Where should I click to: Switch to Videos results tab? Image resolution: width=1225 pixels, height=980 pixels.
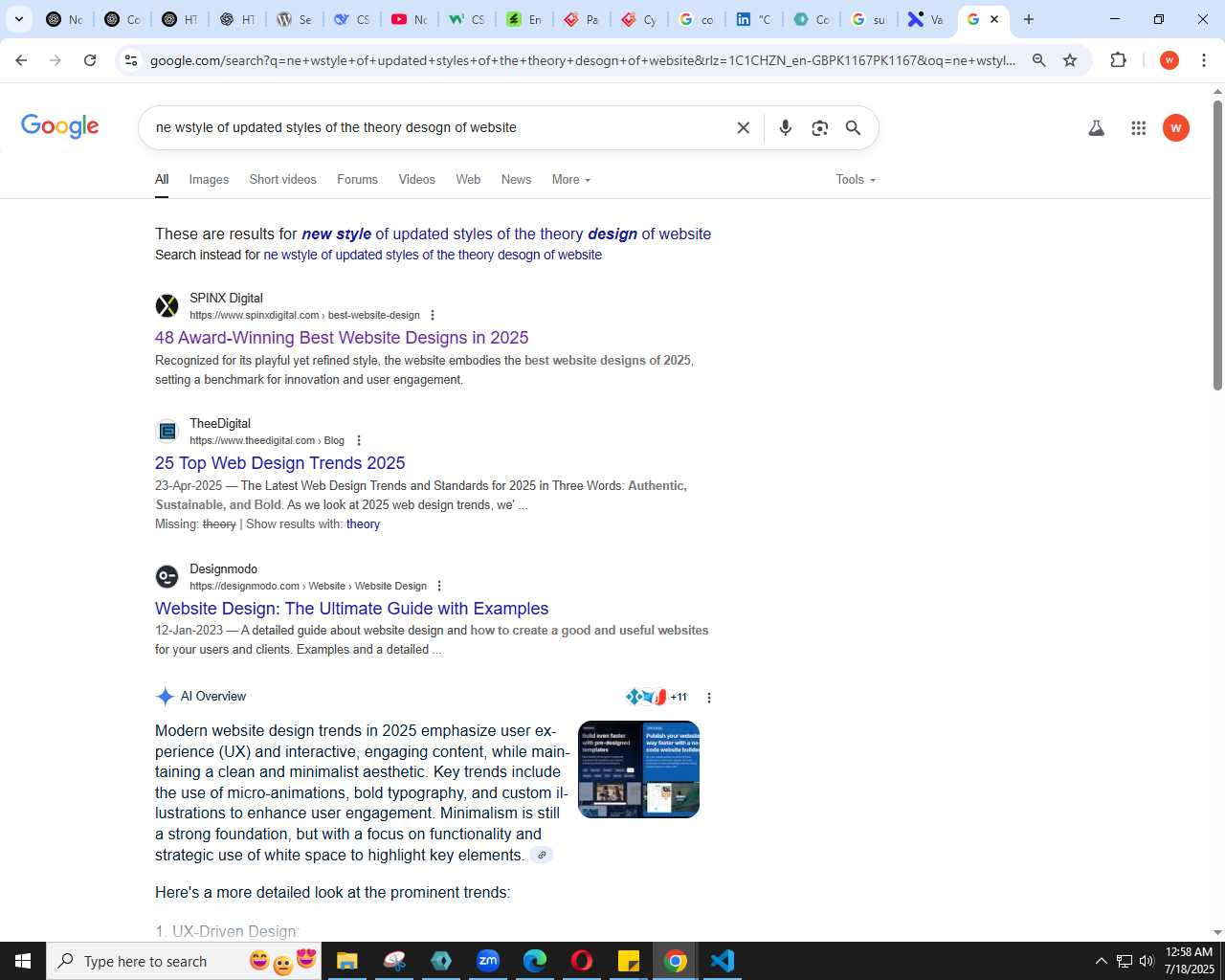click(x=416, y=180)
